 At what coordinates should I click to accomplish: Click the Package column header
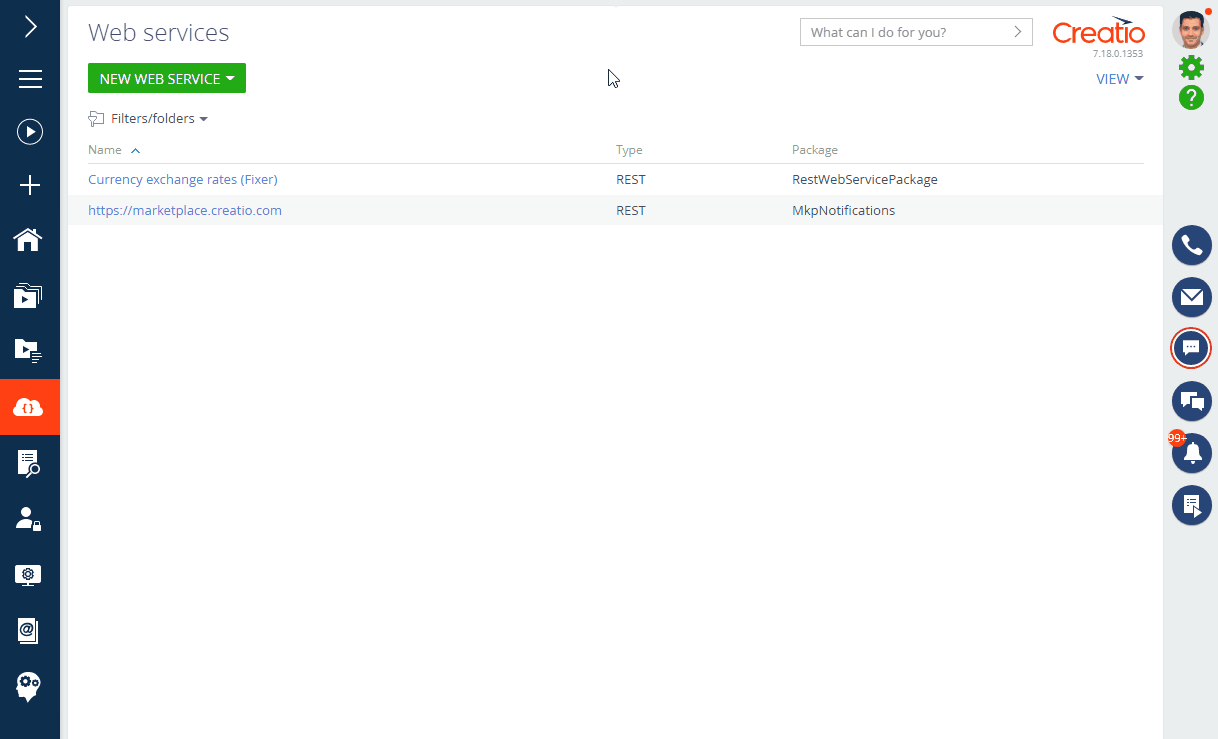point(815,150)
